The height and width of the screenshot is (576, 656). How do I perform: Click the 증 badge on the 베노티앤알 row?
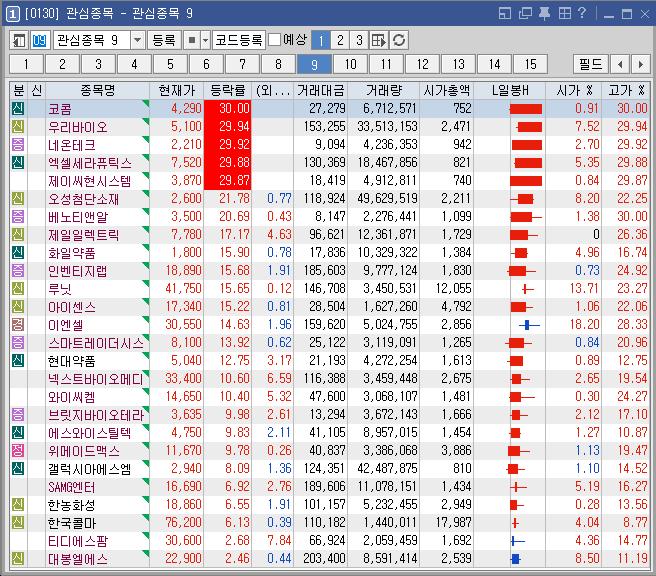click(x=18, y=216)
